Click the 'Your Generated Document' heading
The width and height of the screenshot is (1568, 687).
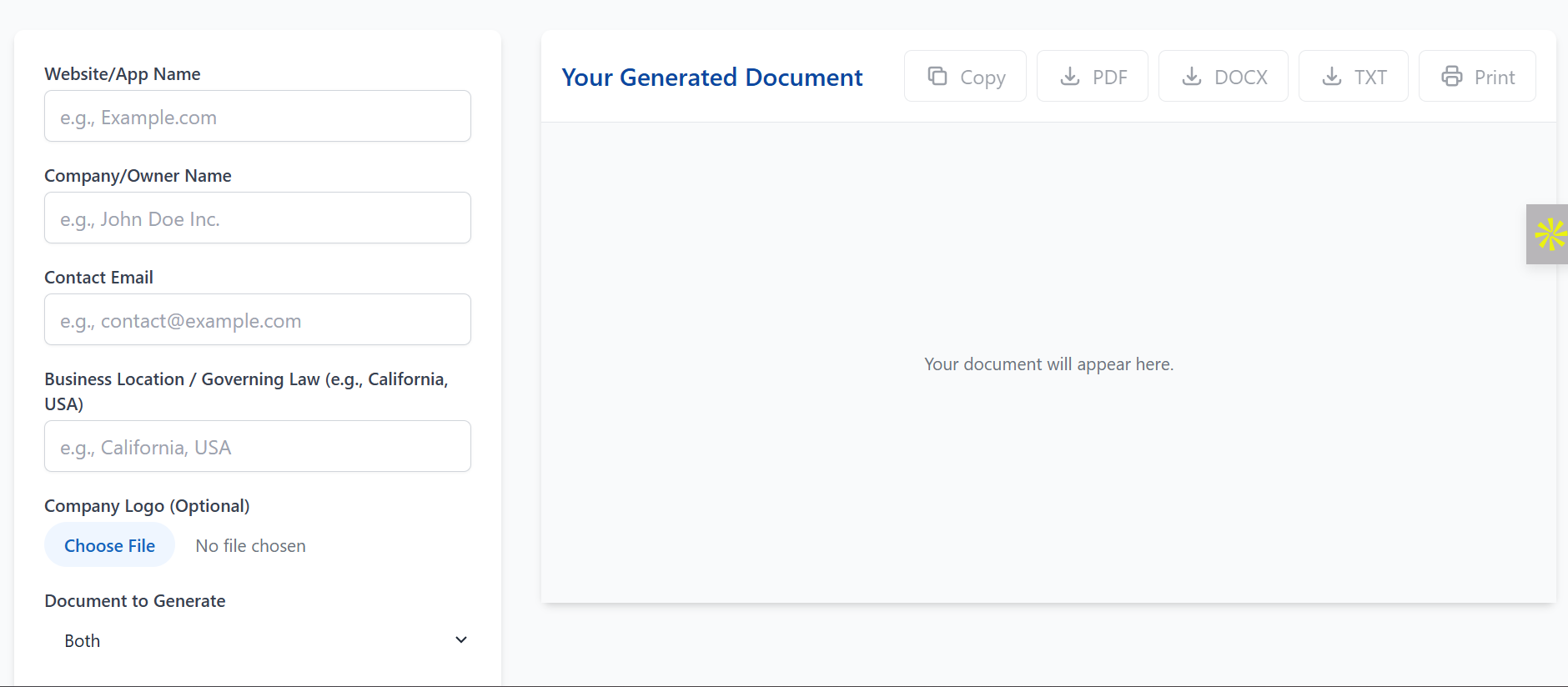click(711, 77)
